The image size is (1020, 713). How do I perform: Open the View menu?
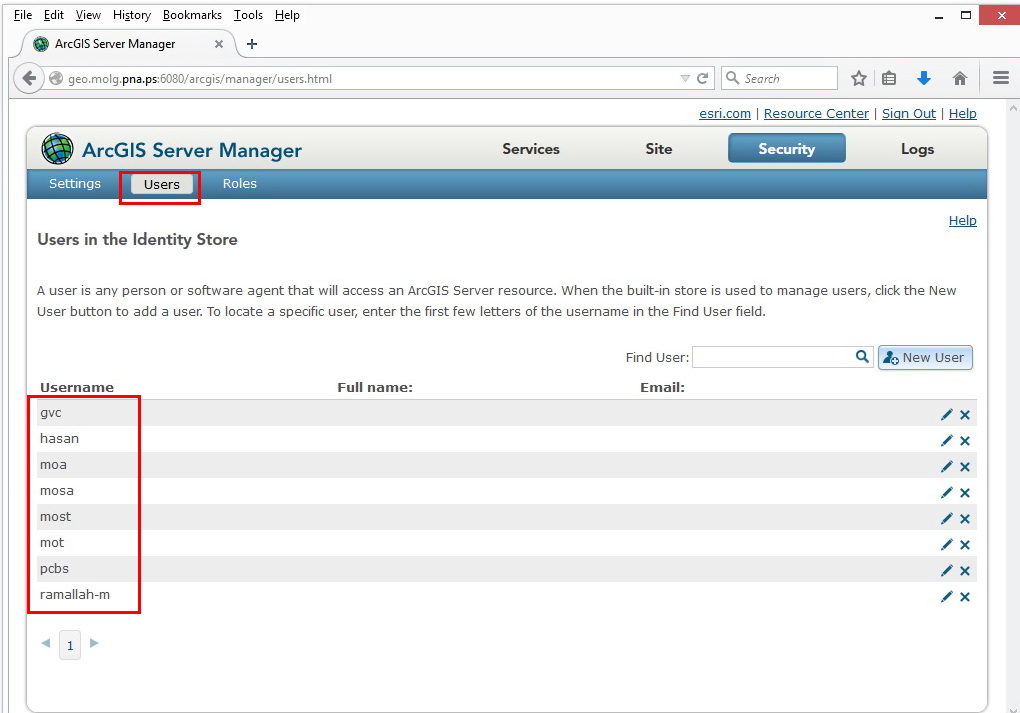[x=88, y=15]
